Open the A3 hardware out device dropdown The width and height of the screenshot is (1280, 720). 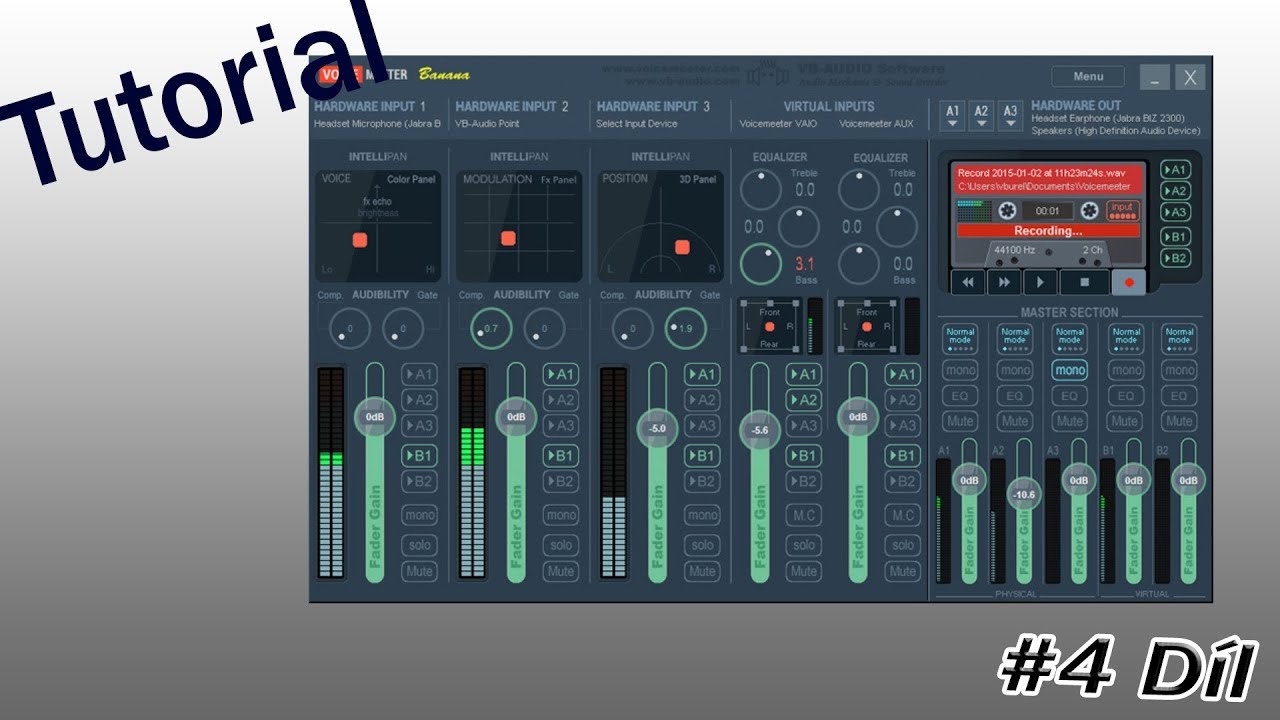(1011, 115)
